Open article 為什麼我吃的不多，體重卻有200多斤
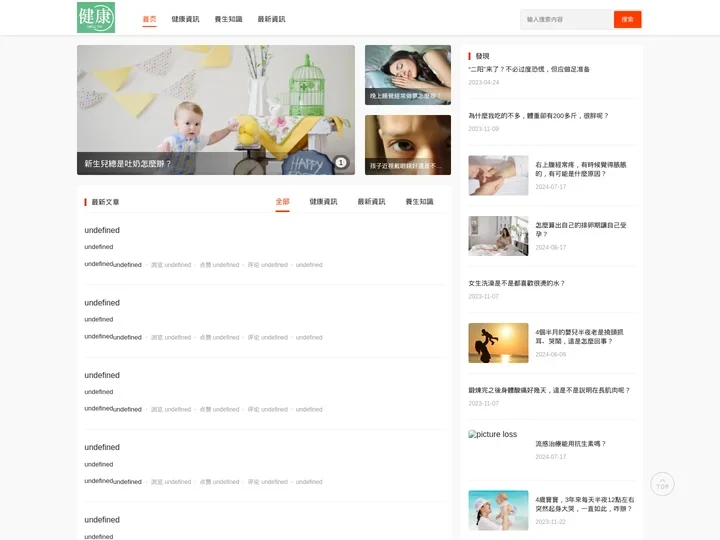This screenshot has height=540, width=720. (x=539, y=116)
